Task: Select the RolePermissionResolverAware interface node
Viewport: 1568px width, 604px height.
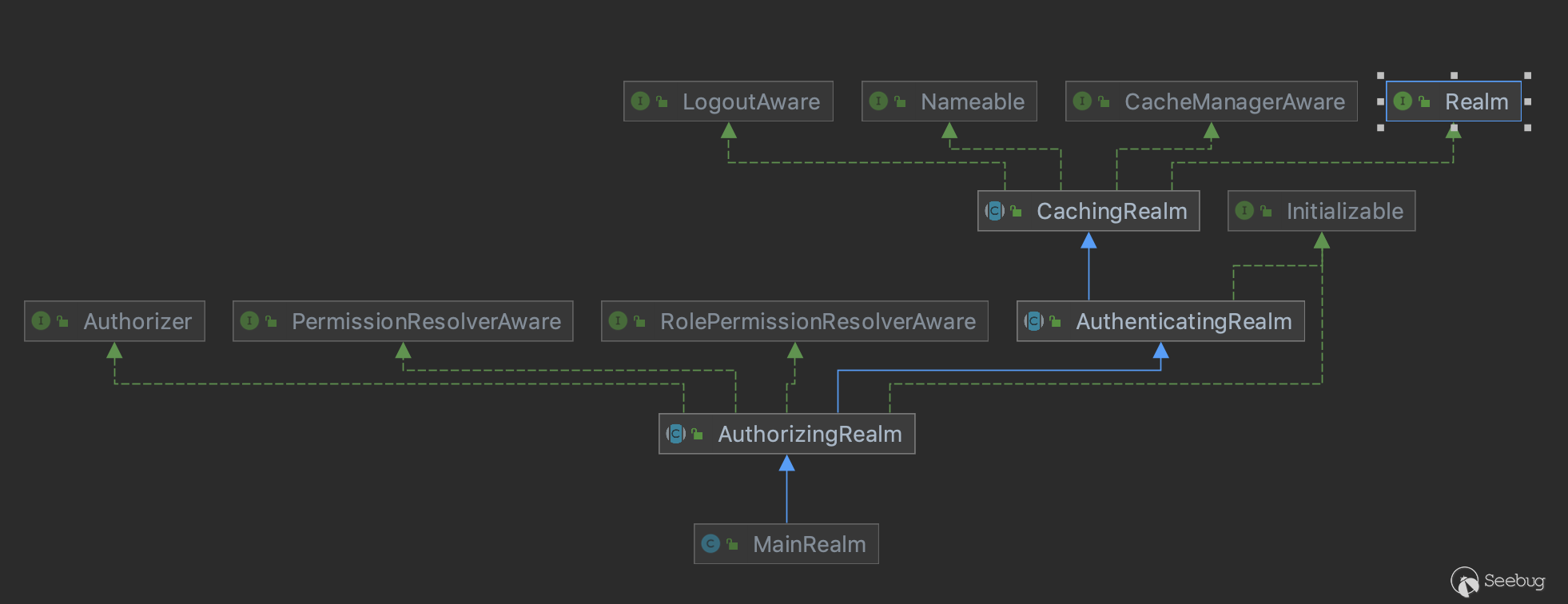Action: (x=817, y=321)
